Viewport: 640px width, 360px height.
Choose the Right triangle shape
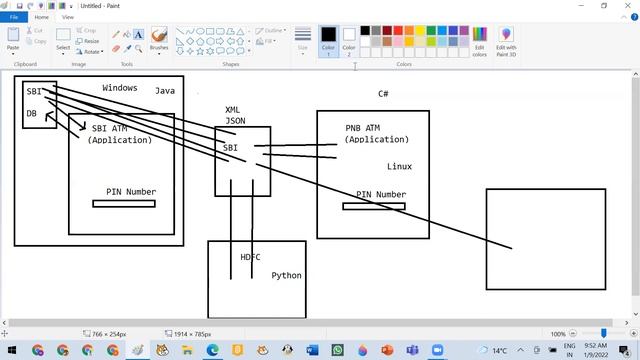(180, 41)
